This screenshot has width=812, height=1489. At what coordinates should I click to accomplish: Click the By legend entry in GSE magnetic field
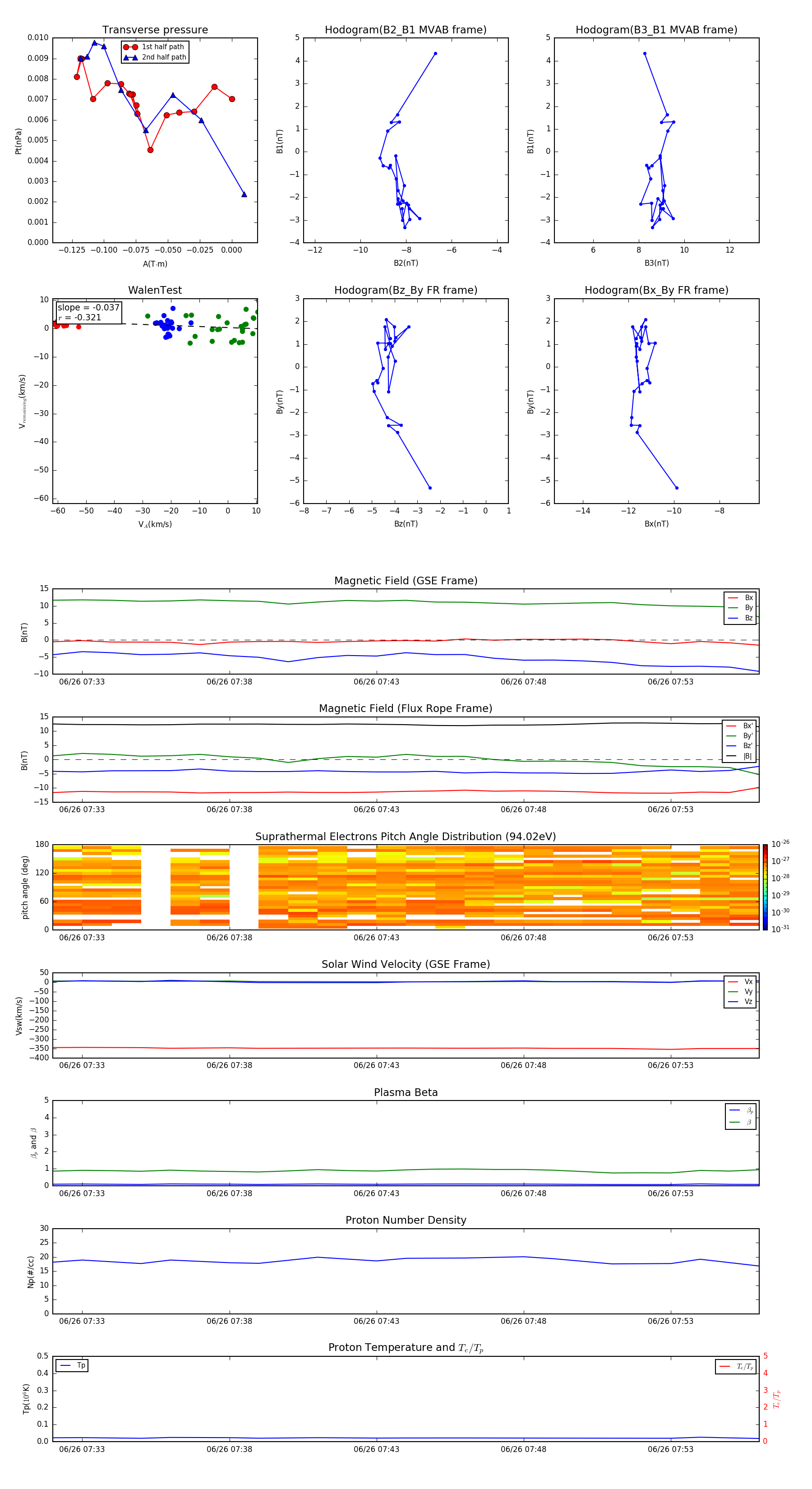pos(740,607)
